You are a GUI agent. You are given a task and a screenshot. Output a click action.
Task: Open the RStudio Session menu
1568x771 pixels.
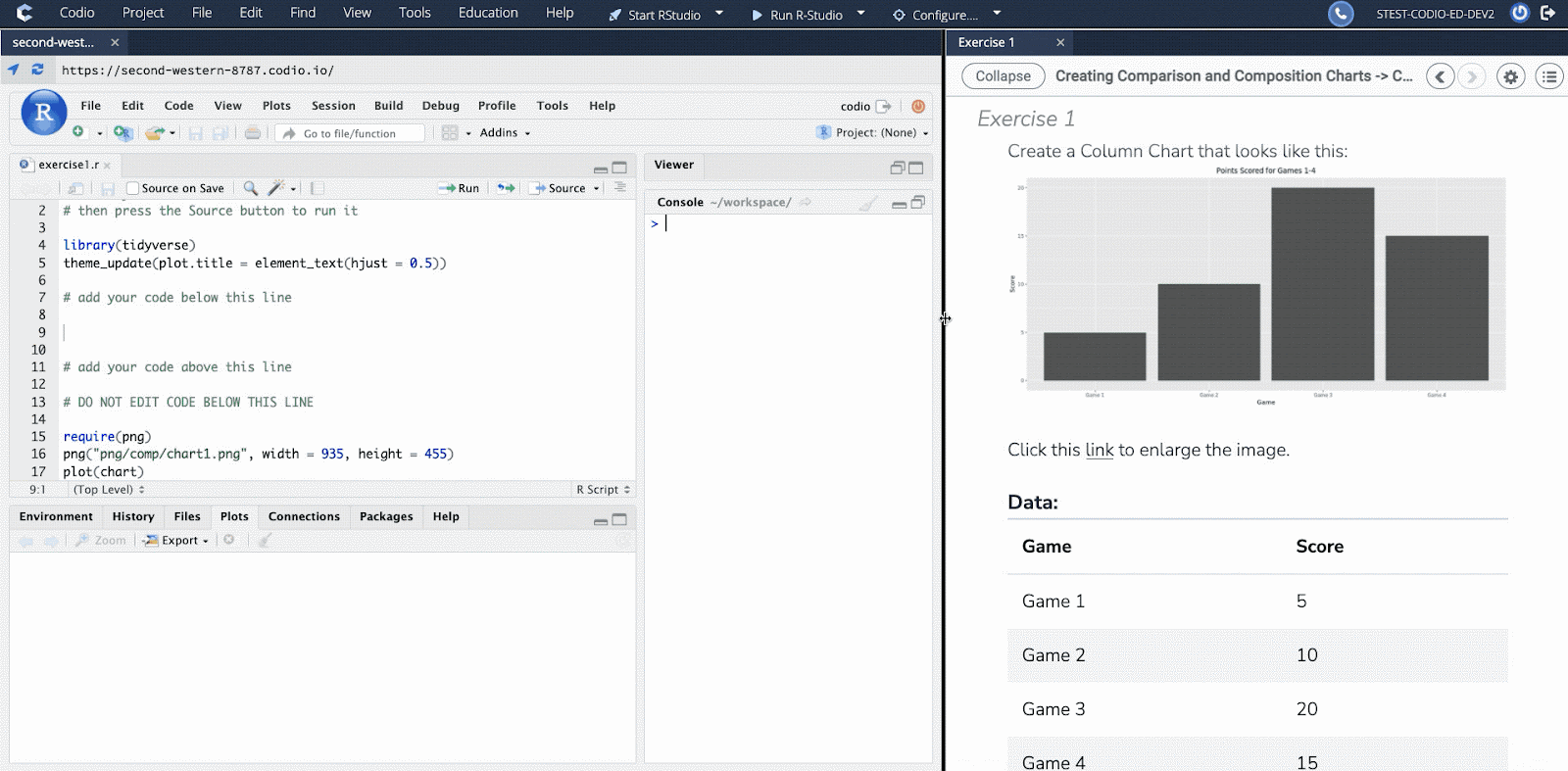(333, 106)
